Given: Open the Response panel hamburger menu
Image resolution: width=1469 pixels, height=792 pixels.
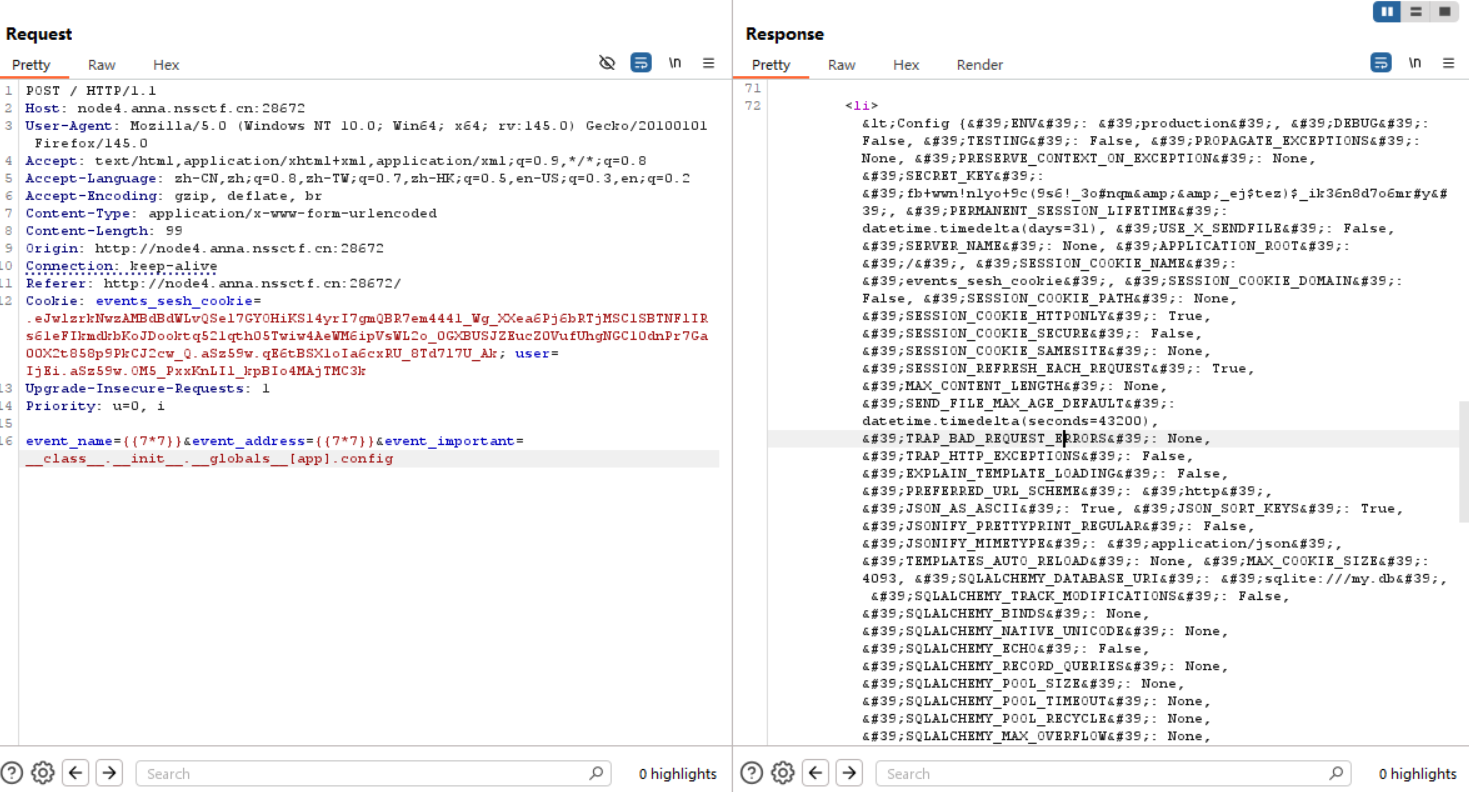Looking at the screenshot, I should [1448, 63].
